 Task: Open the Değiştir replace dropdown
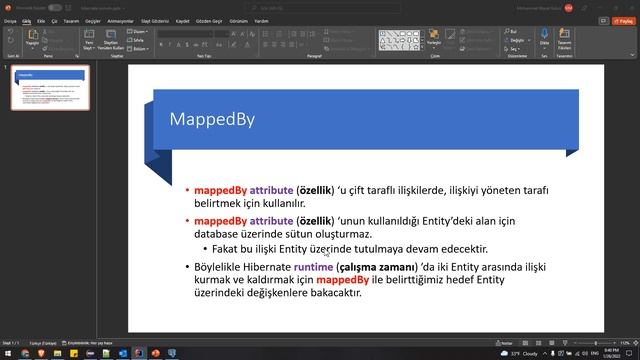(x=517, y=40)
